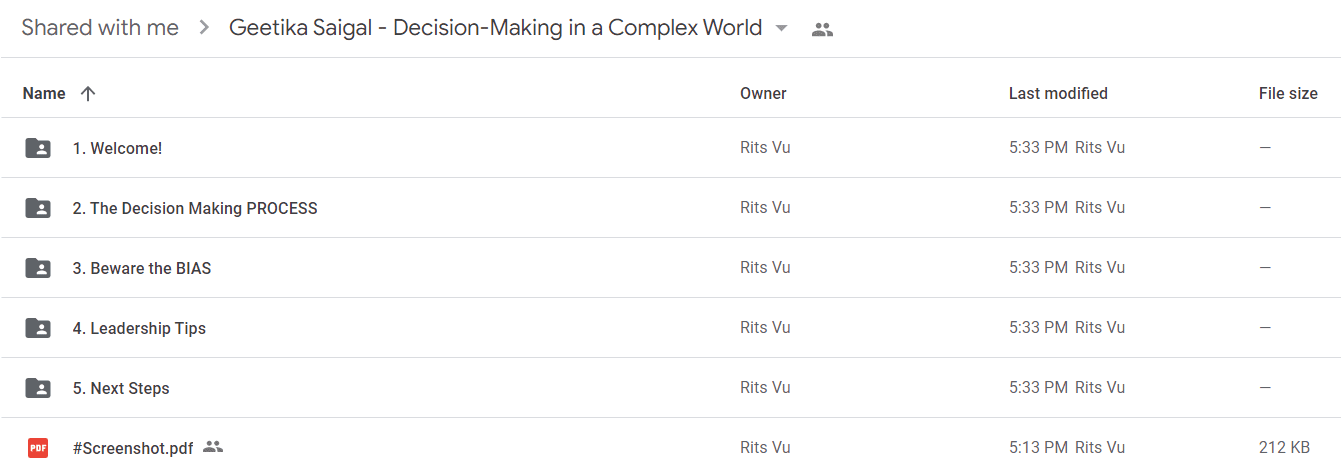Click the File size column header
This screenshot has height=470, width=1341.
point(1288,93)
